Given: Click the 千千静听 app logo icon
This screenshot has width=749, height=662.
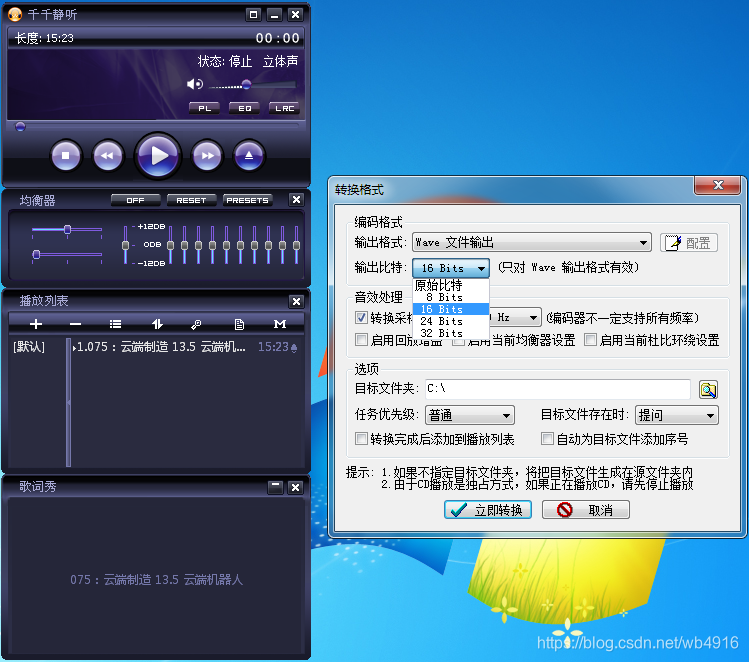Looking at the screenshot, I should coord(15,15).
